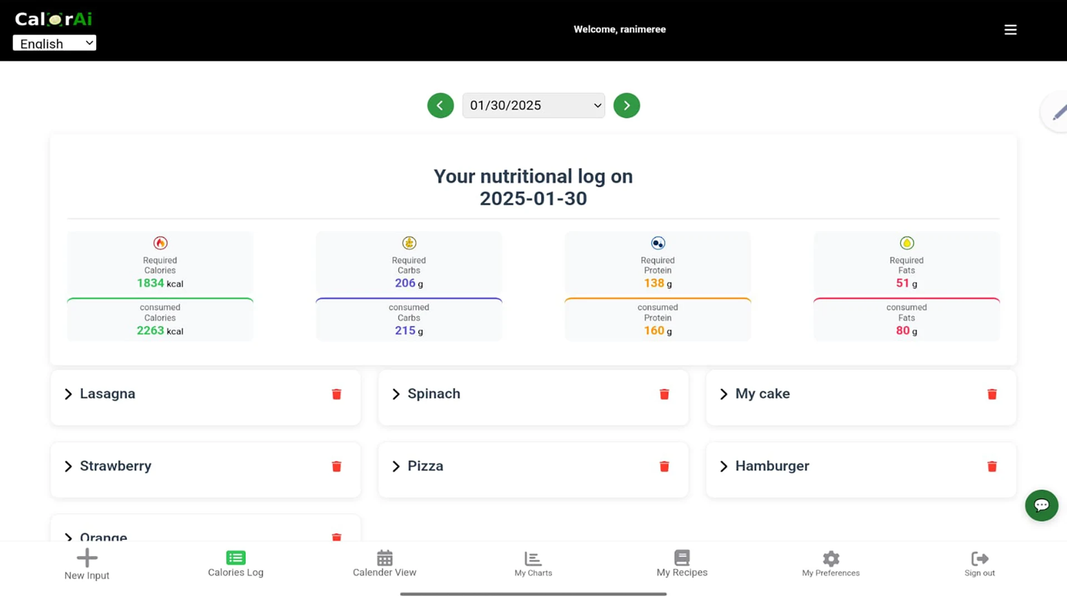Advance to the next day

coord(626,105)
